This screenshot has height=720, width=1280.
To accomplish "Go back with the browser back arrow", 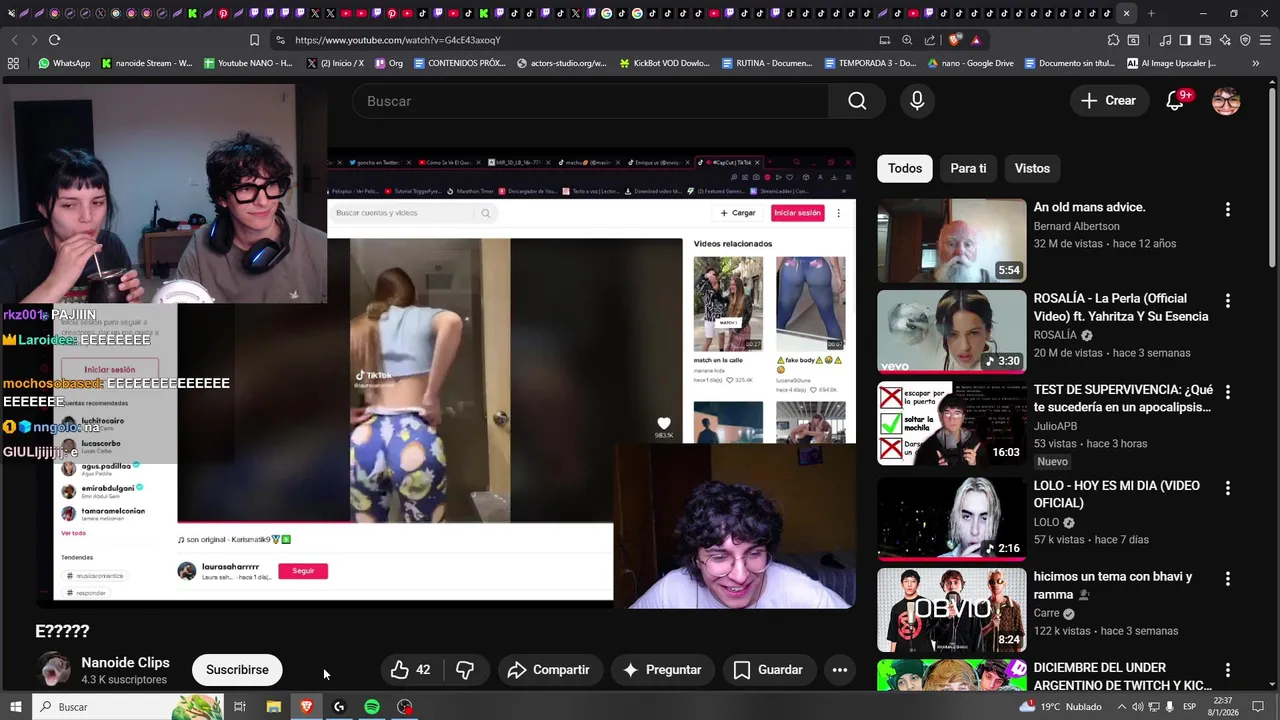I will 14,40.
